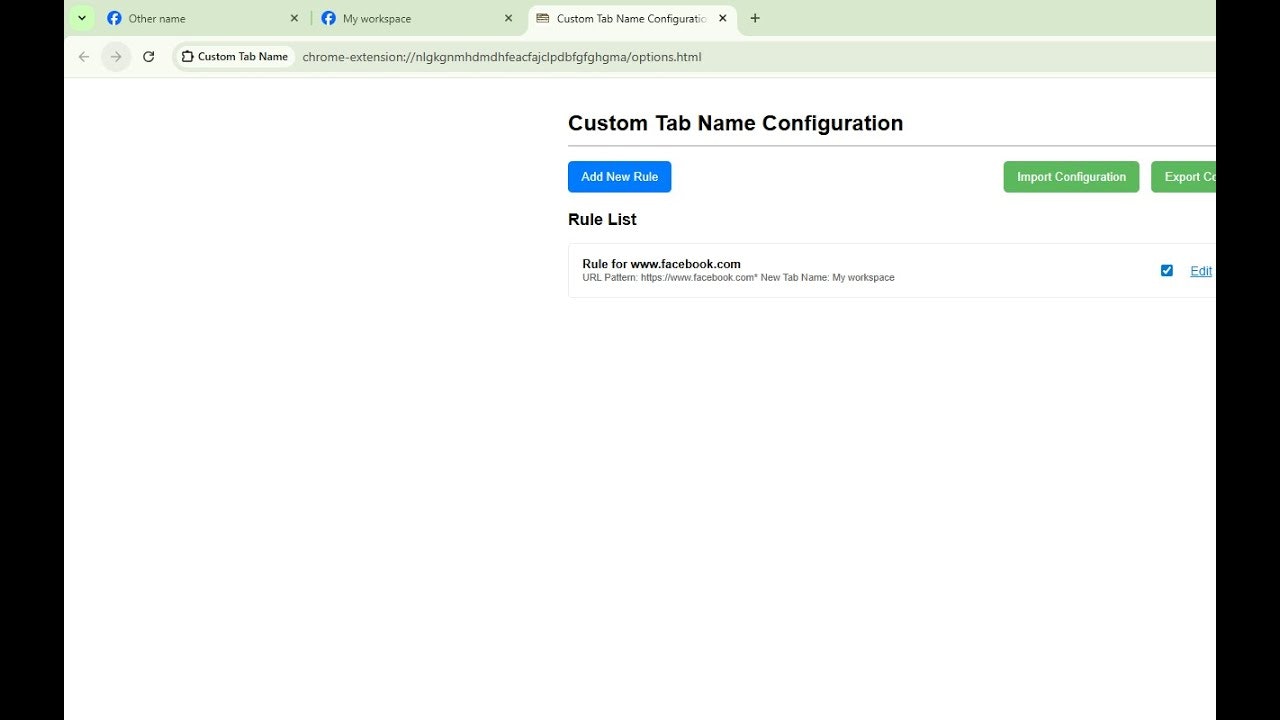
Task: Click the Import Configuration button
Action: [1071, 176]
